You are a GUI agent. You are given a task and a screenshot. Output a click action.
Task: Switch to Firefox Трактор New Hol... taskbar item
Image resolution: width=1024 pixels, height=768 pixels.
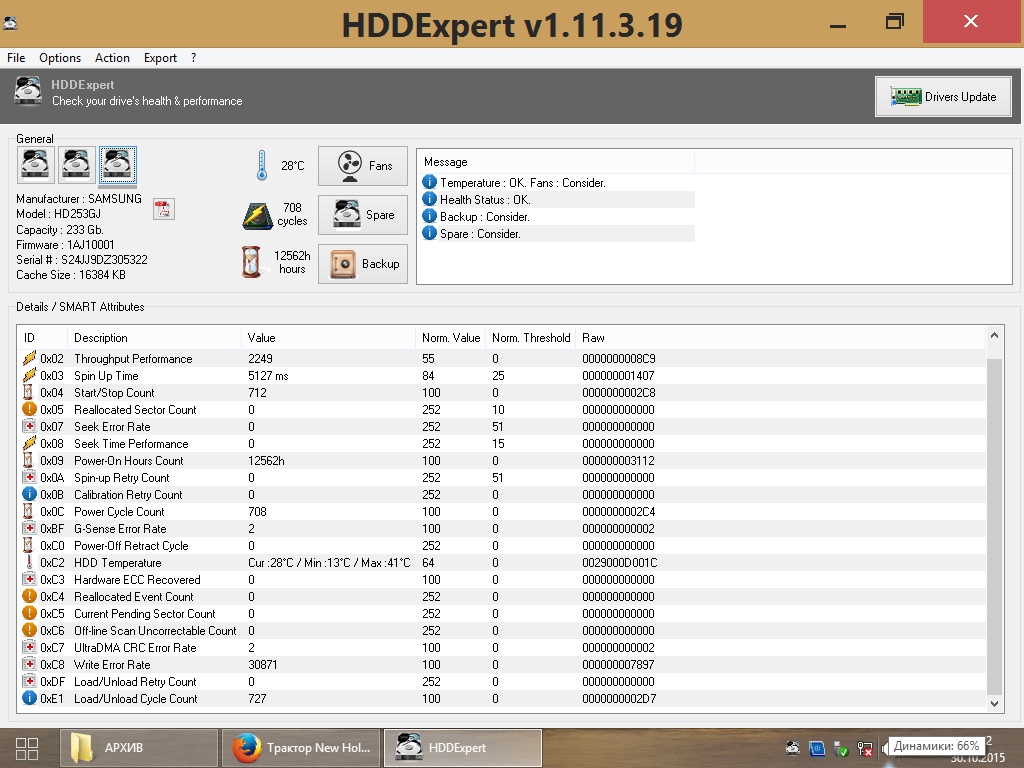coord(301,748)
